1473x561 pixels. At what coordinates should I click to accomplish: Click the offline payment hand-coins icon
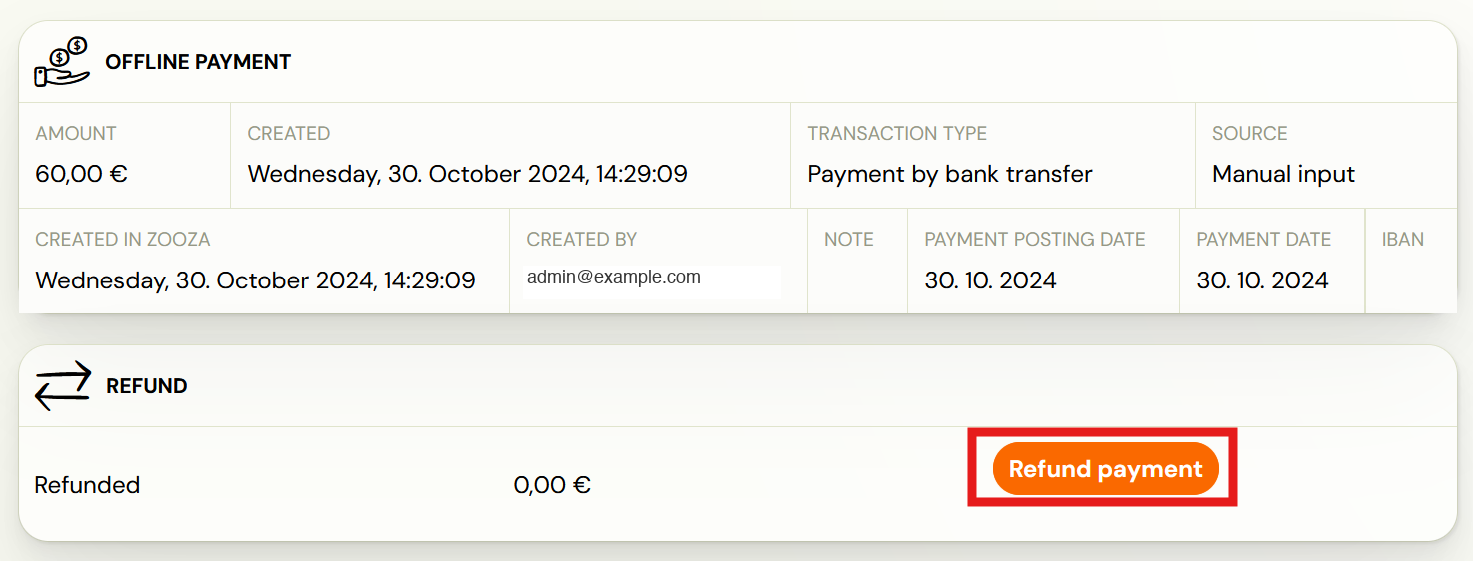[x=62, y=61]
